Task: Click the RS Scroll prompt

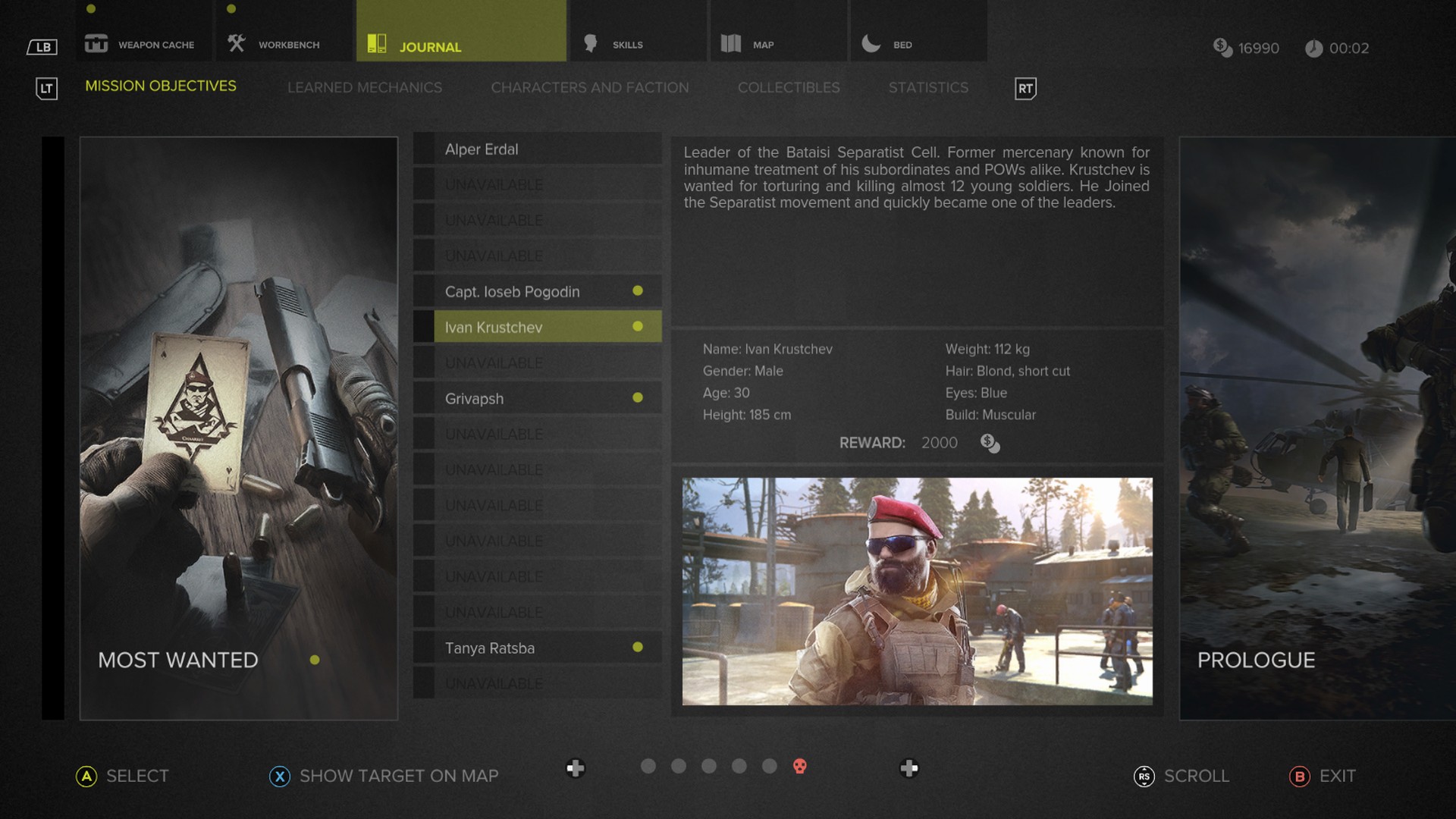Action: (1181, 776)
